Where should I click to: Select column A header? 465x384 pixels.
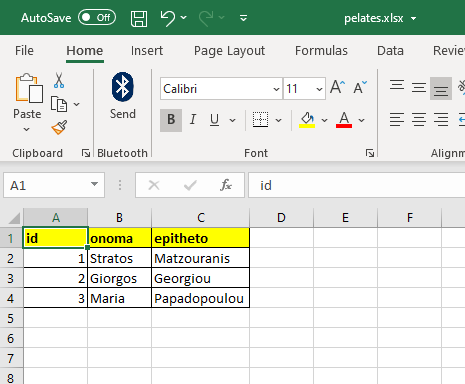[x=56, y=218]
